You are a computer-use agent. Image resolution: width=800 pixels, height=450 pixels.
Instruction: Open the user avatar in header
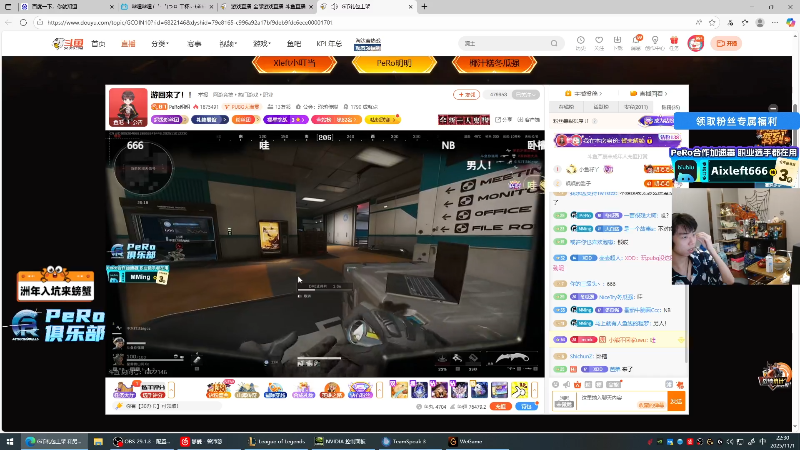pyautogui.click(x=695, y=43)
